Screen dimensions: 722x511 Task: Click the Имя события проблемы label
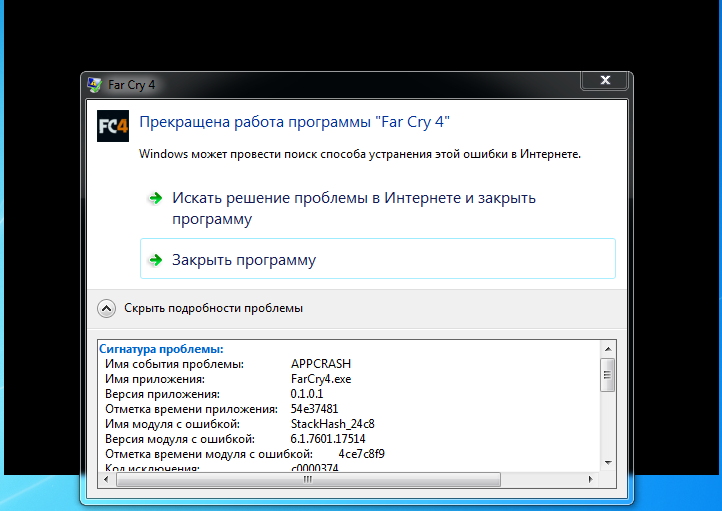(175, 364)
